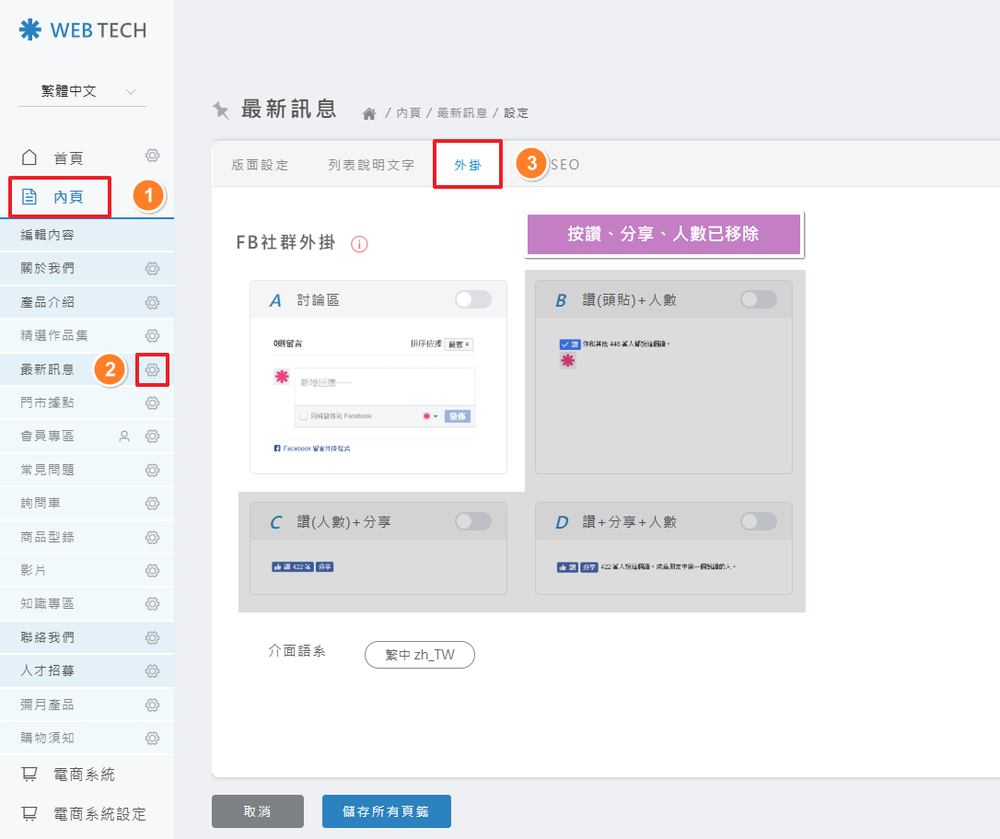This screenshot has height=839, width=1000.
Task: Click the 儲存所有頁籤 button
Action: pos(386,811)
